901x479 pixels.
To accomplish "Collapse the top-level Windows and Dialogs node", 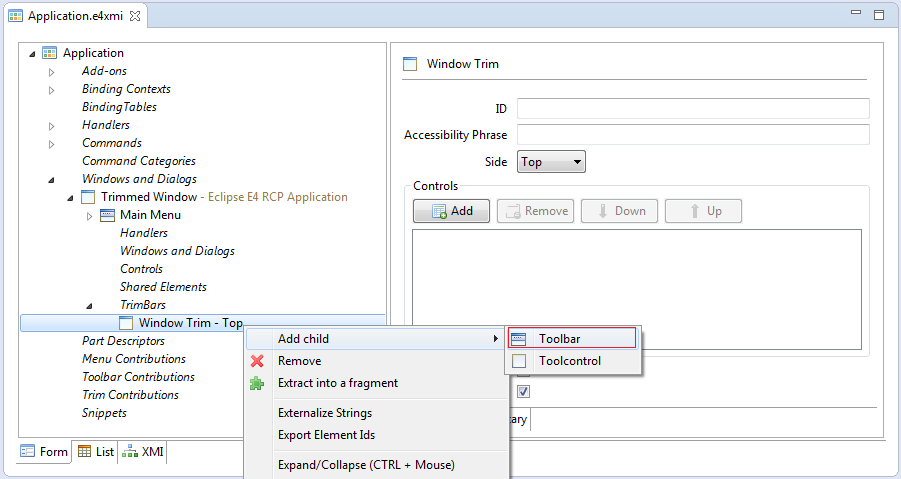I will coord(51,180).
